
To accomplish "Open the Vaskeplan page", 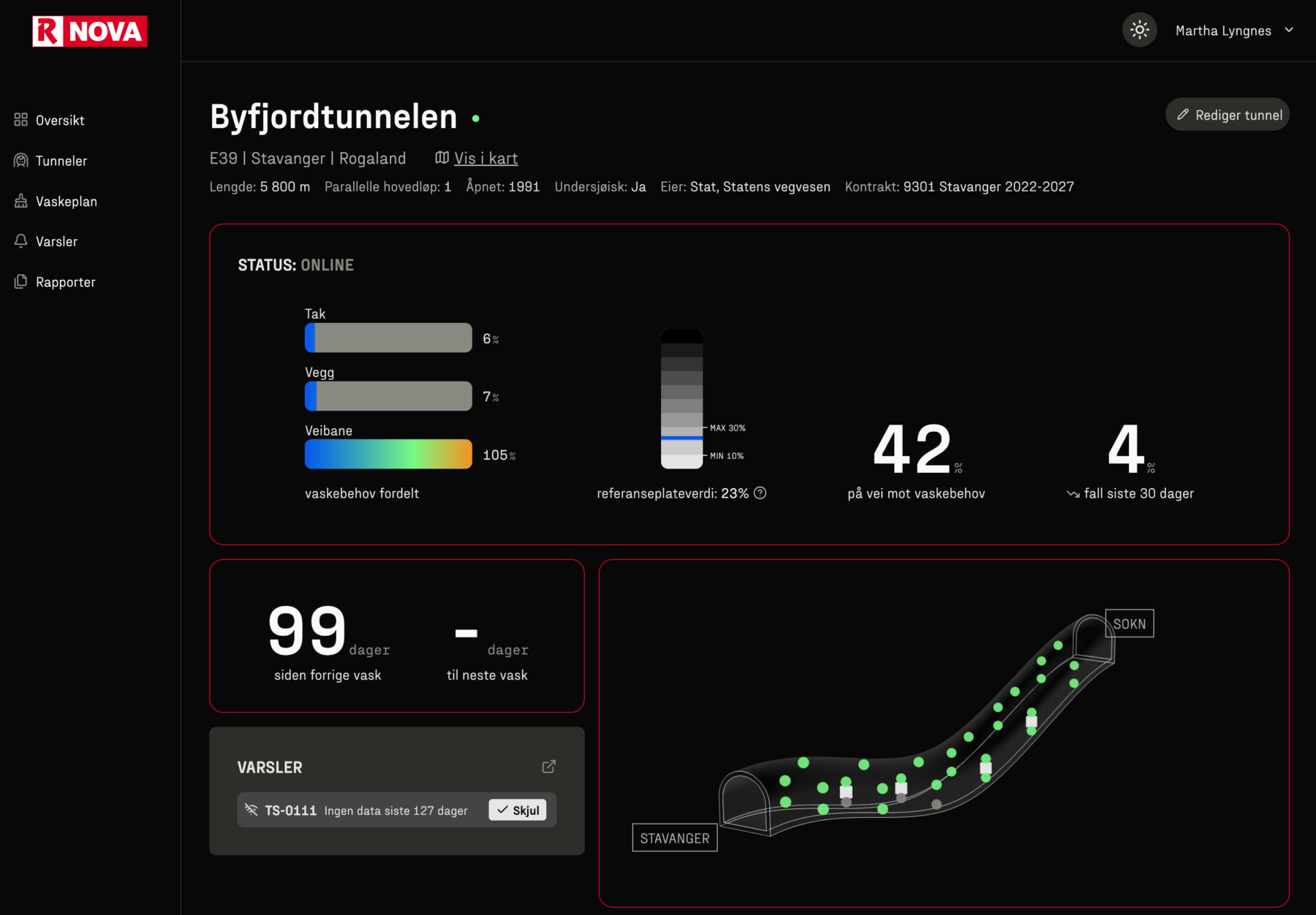I will click(66, 202).
